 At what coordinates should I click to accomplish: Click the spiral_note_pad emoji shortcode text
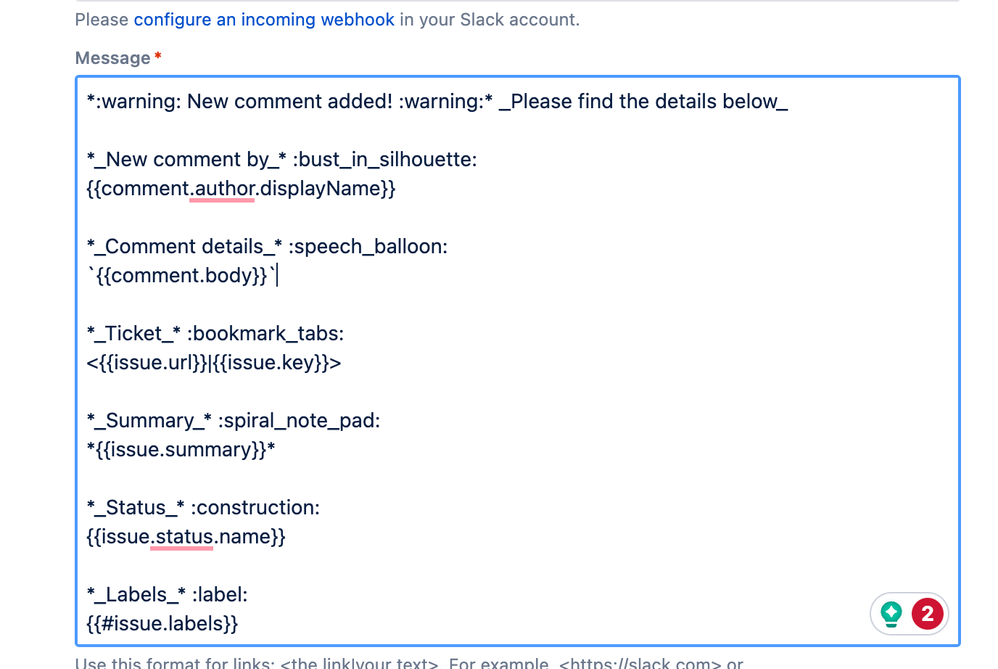coord(302,420)
